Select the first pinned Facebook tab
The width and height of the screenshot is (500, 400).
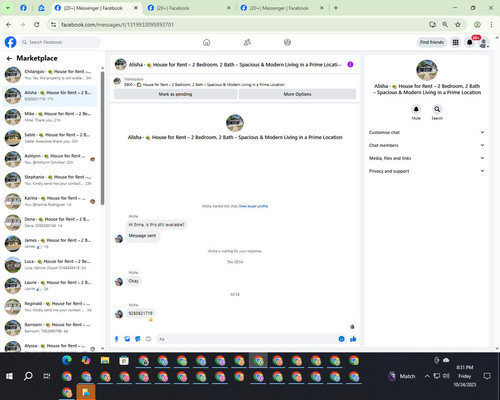click(x=23, y=8)
